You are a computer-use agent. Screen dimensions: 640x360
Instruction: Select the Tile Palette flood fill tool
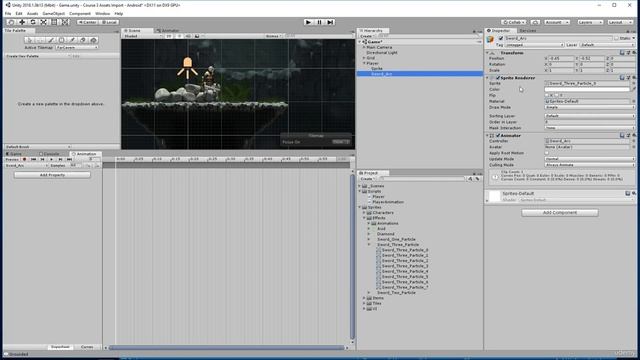point(93,40)
